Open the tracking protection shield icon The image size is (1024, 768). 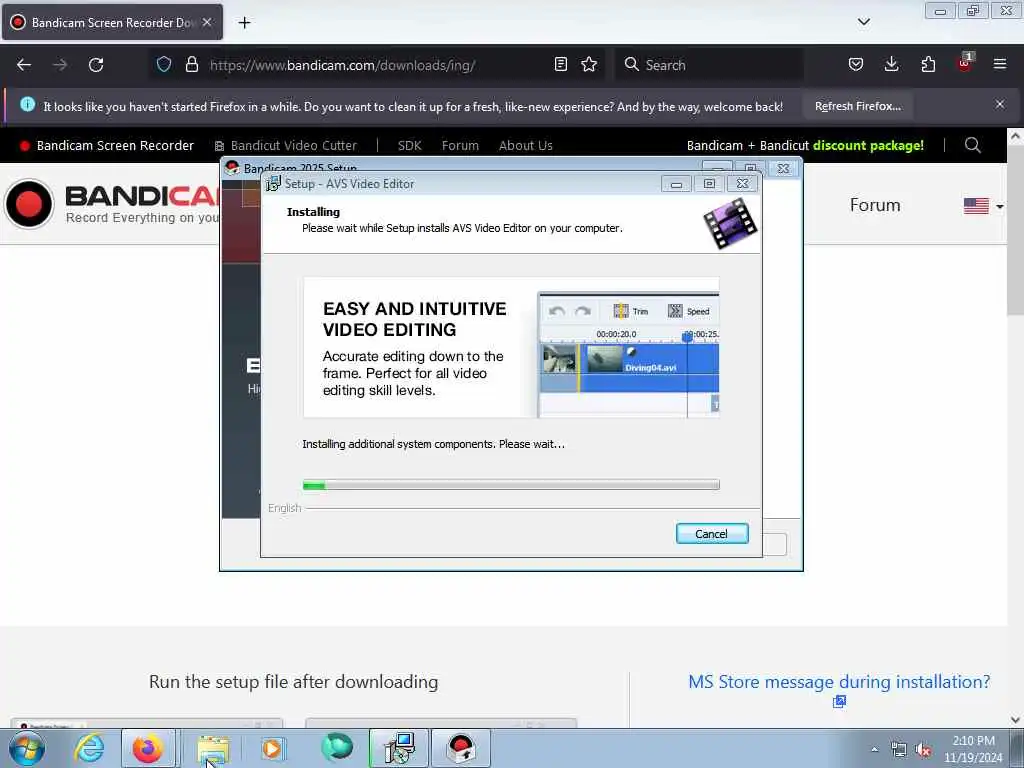[x=164, y=64]
